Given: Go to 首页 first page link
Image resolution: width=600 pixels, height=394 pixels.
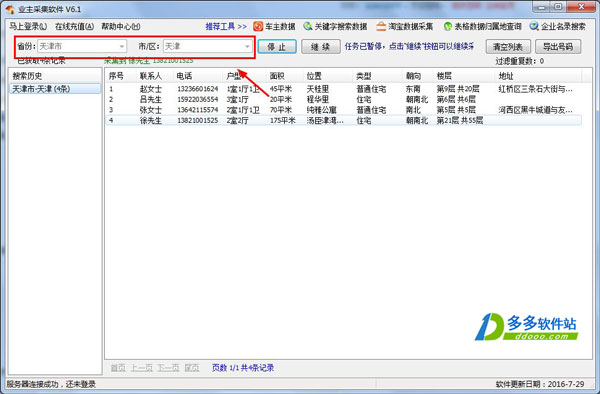Looking at the screenshot, I should 118,368.
